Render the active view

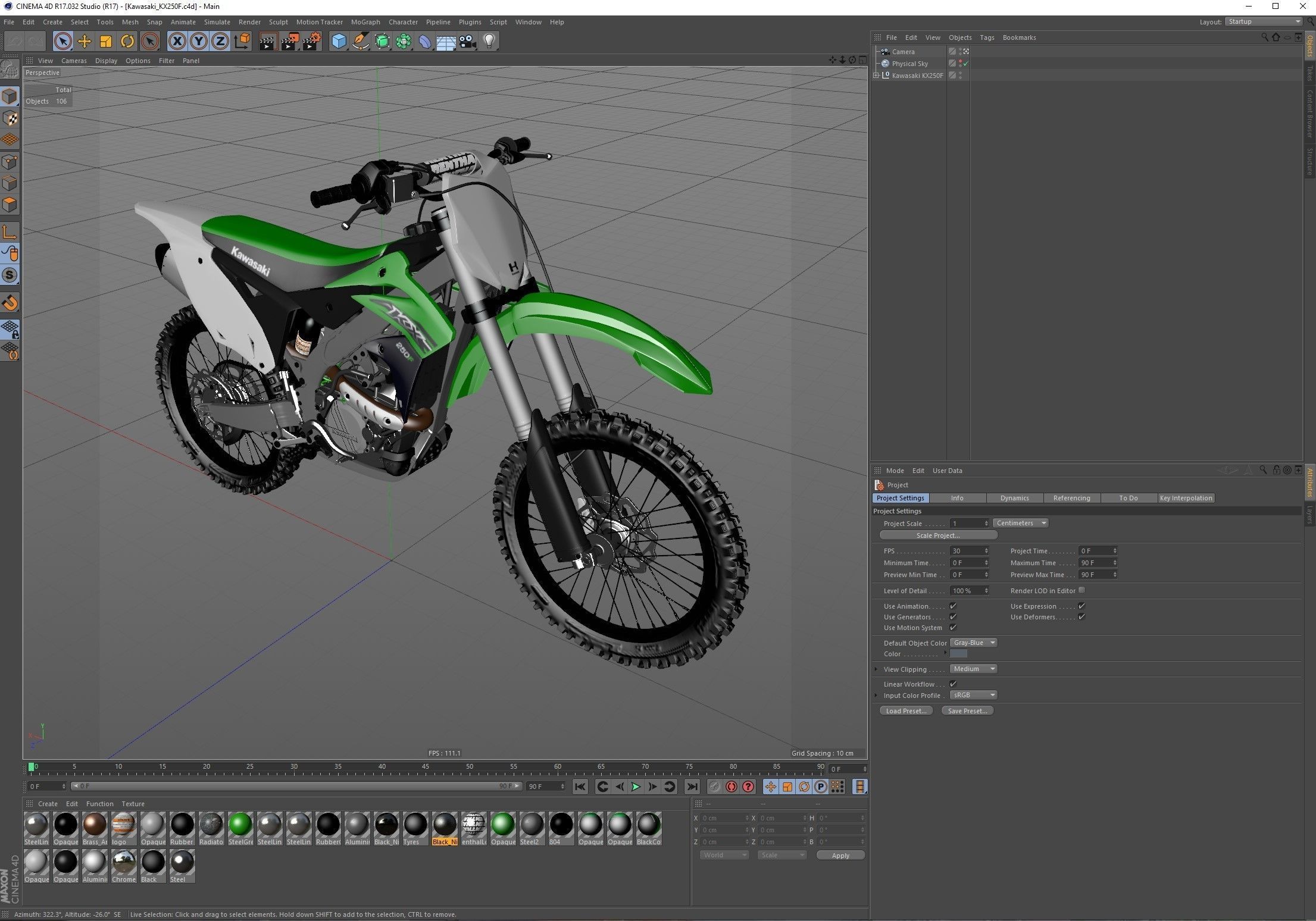point(268,41)
